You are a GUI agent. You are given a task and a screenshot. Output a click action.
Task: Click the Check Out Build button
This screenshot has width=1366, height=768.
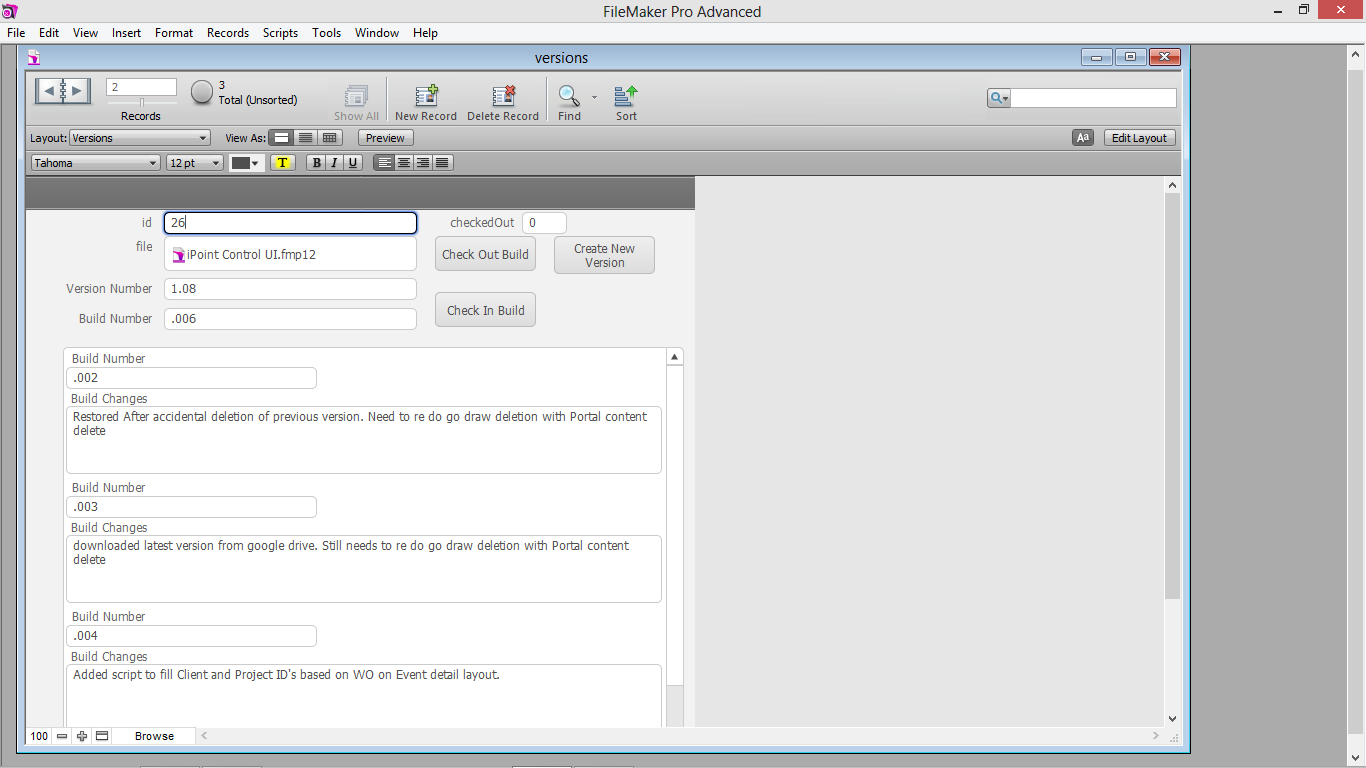click(485, 254)
